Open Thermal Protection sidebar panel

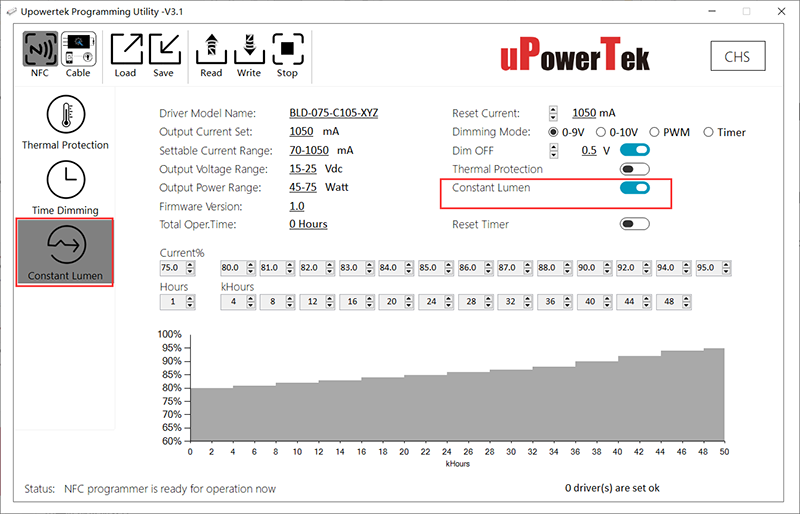tap(65, 123)
